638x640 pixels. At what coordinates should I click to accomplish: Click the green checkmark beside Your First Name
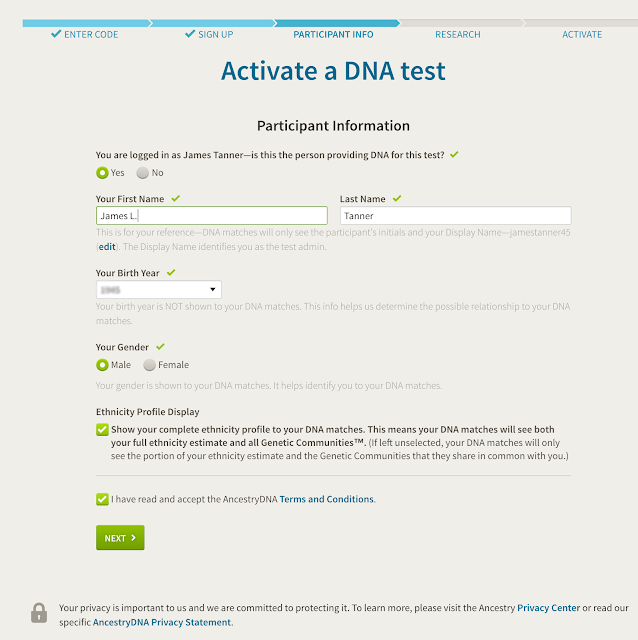(176, 199)
